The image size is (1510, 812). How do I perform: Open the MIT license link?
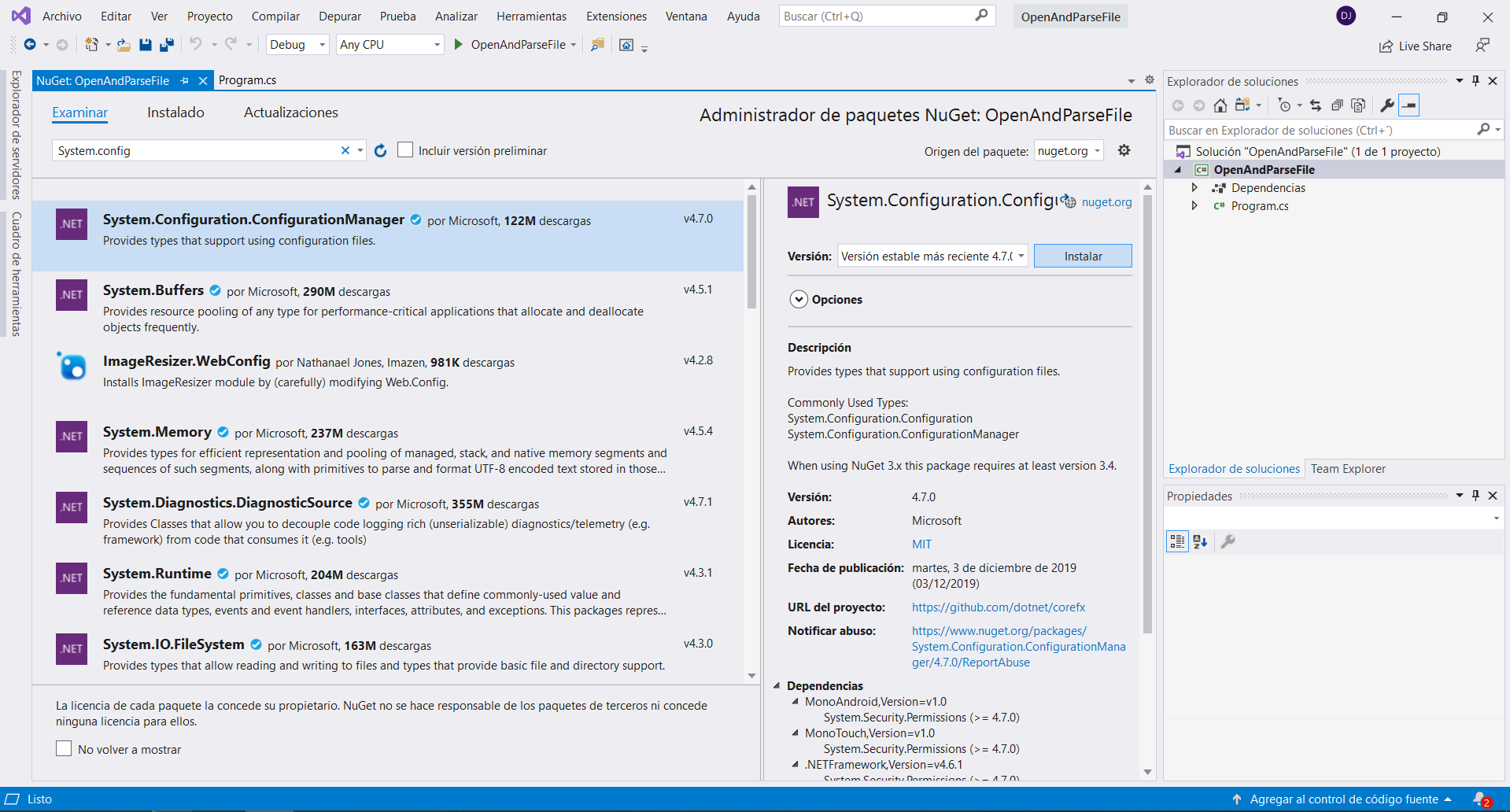click(921, 544)
